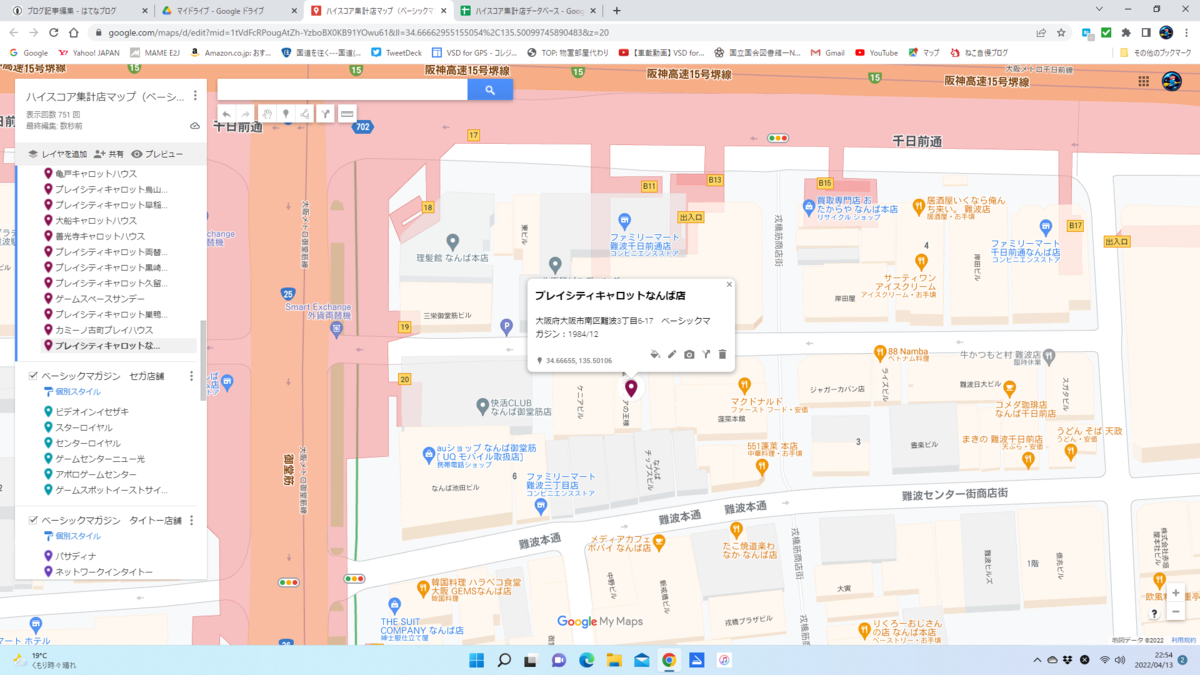The width and height of the screenshot is (1200, 675).
Task: Close the プレイシティキャロットなんば店 popup
Action: tap(729, 285)
